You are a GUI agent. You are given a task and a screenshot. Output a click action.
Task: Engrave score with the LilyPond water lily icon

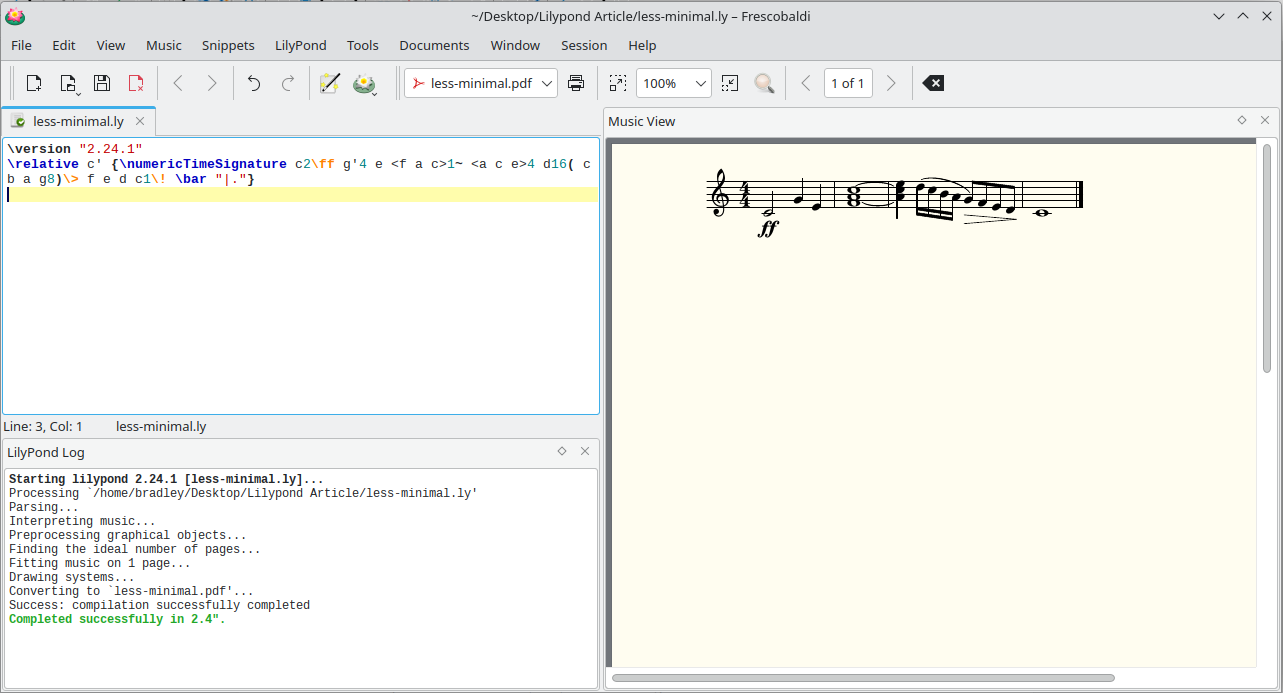364,84
